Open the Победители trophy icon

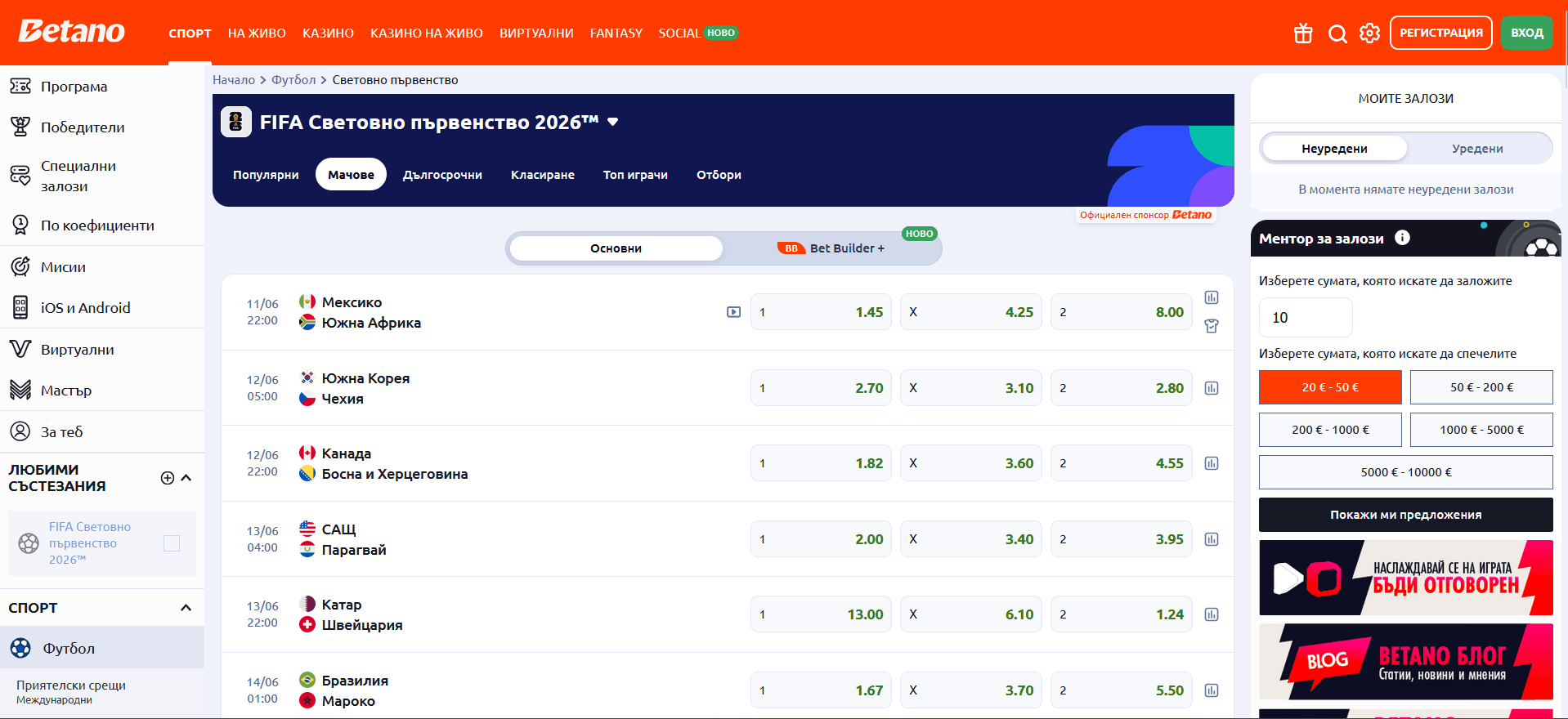[x=20, y=127]
